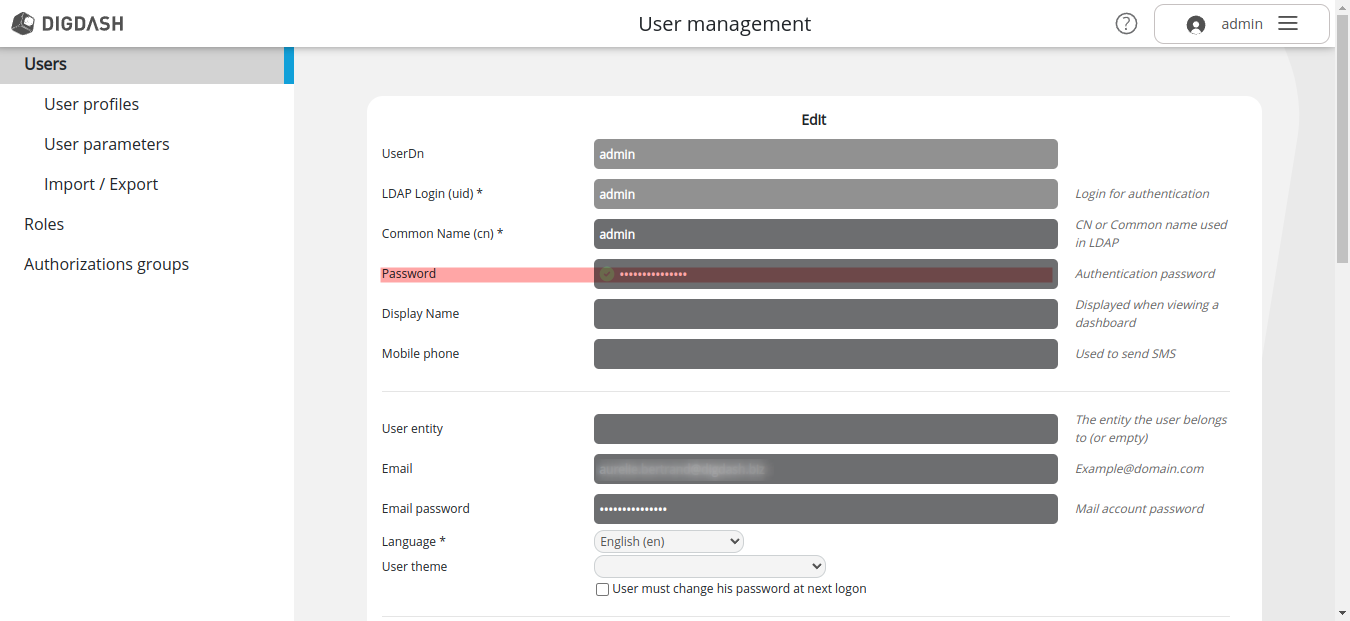Select Users in the sidebar
The image size is (1350, 621).
pos(46,64)
